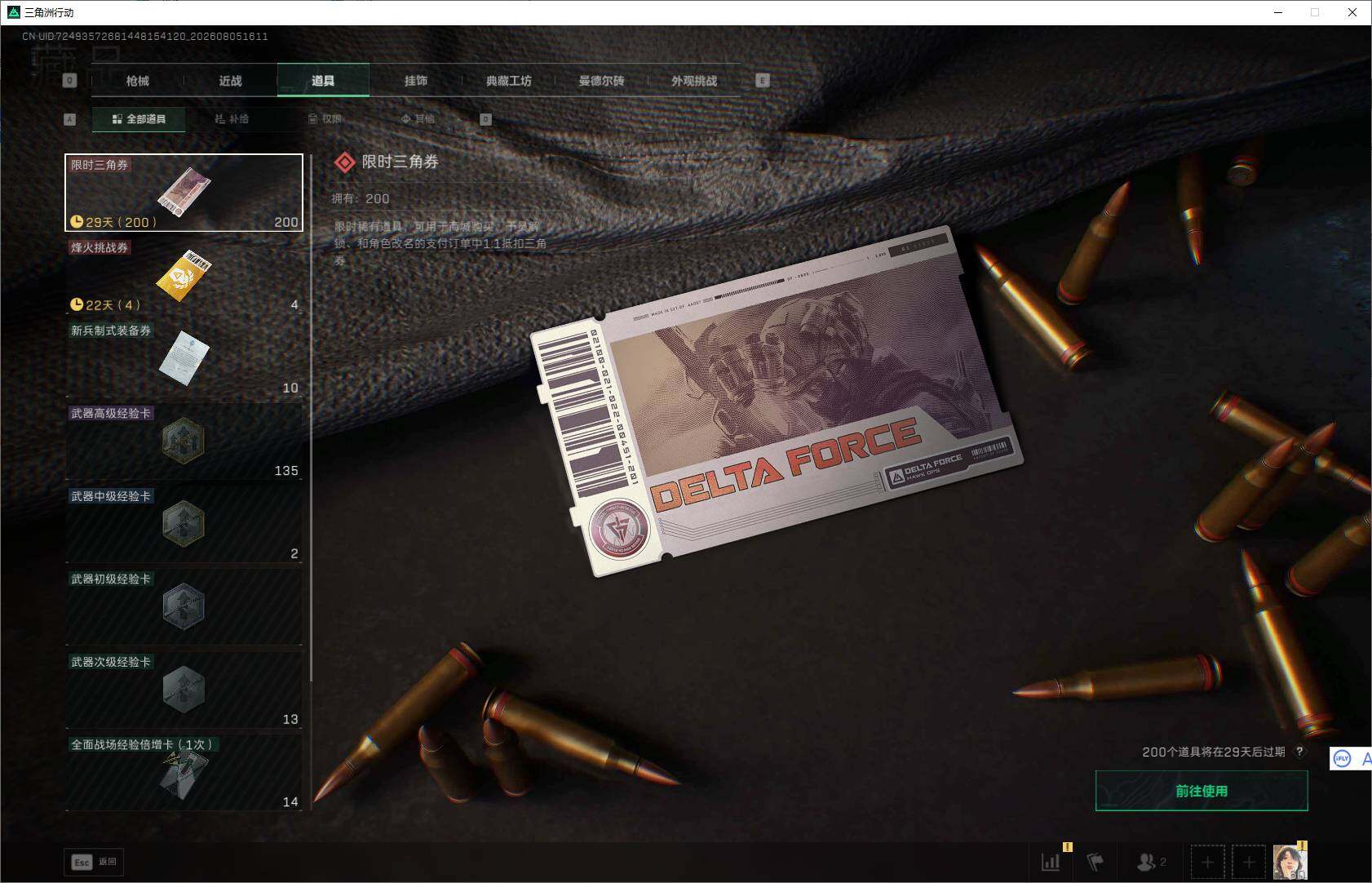The height and width of the screenshot is (883, 1372).
Task: Open the stats bar chart icon
Action: point(1051,861)
